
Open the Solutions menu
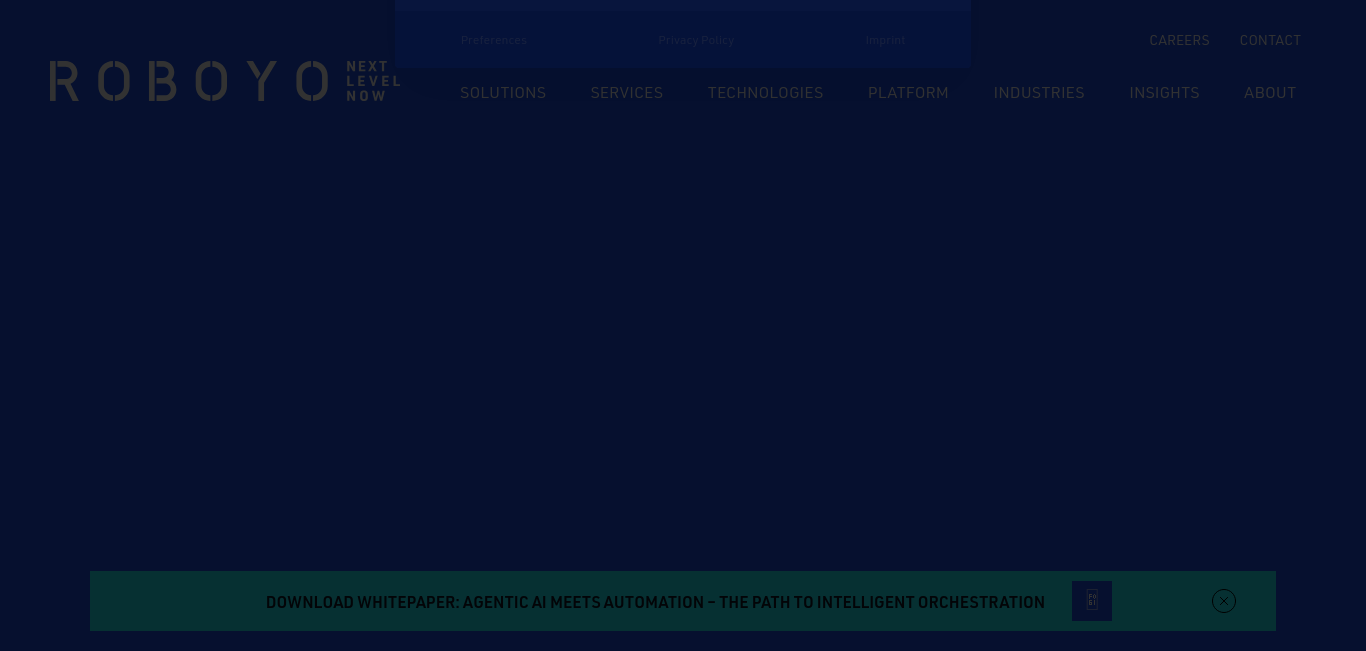tap(503, 93)
